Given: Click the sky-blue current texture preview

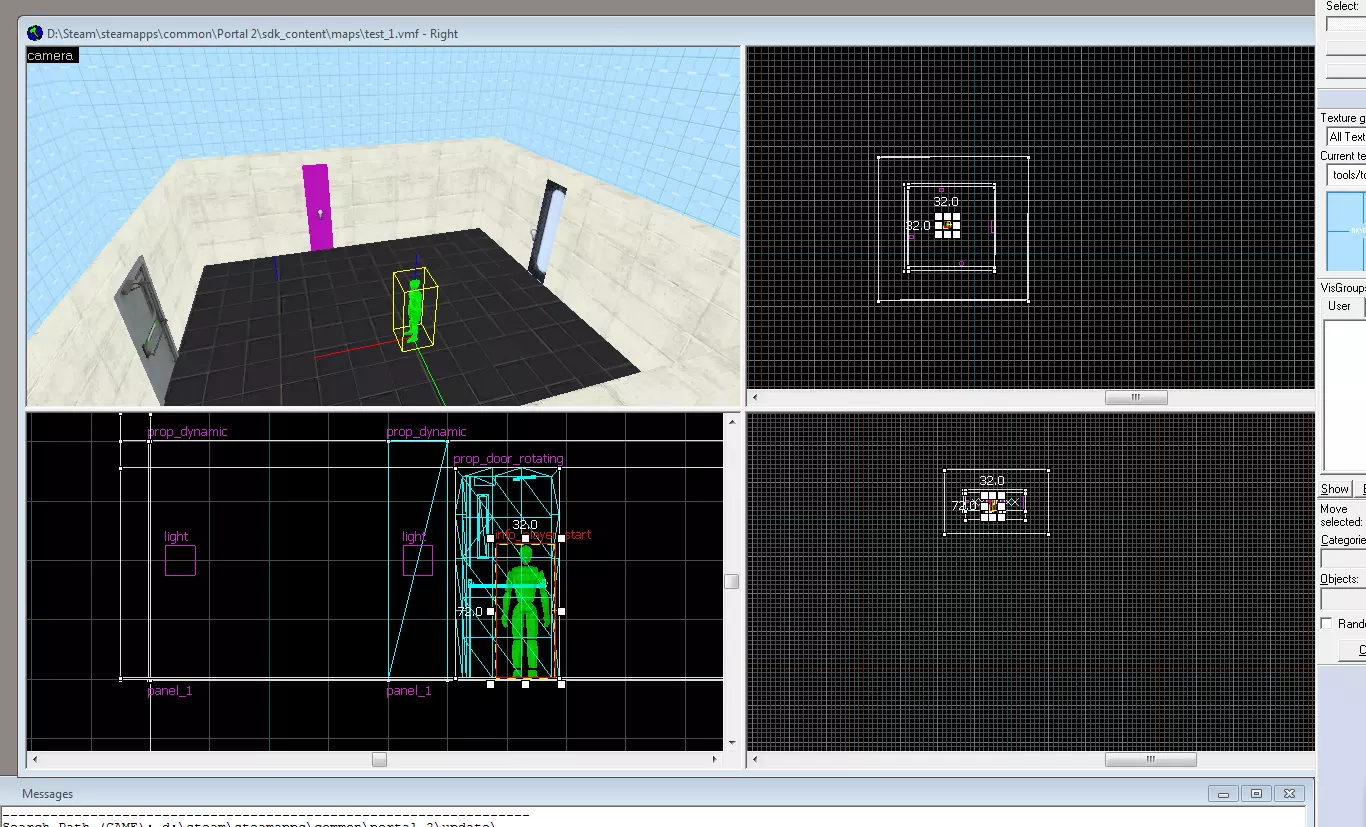Looking at the screenshot, I should coord(1346,231).
